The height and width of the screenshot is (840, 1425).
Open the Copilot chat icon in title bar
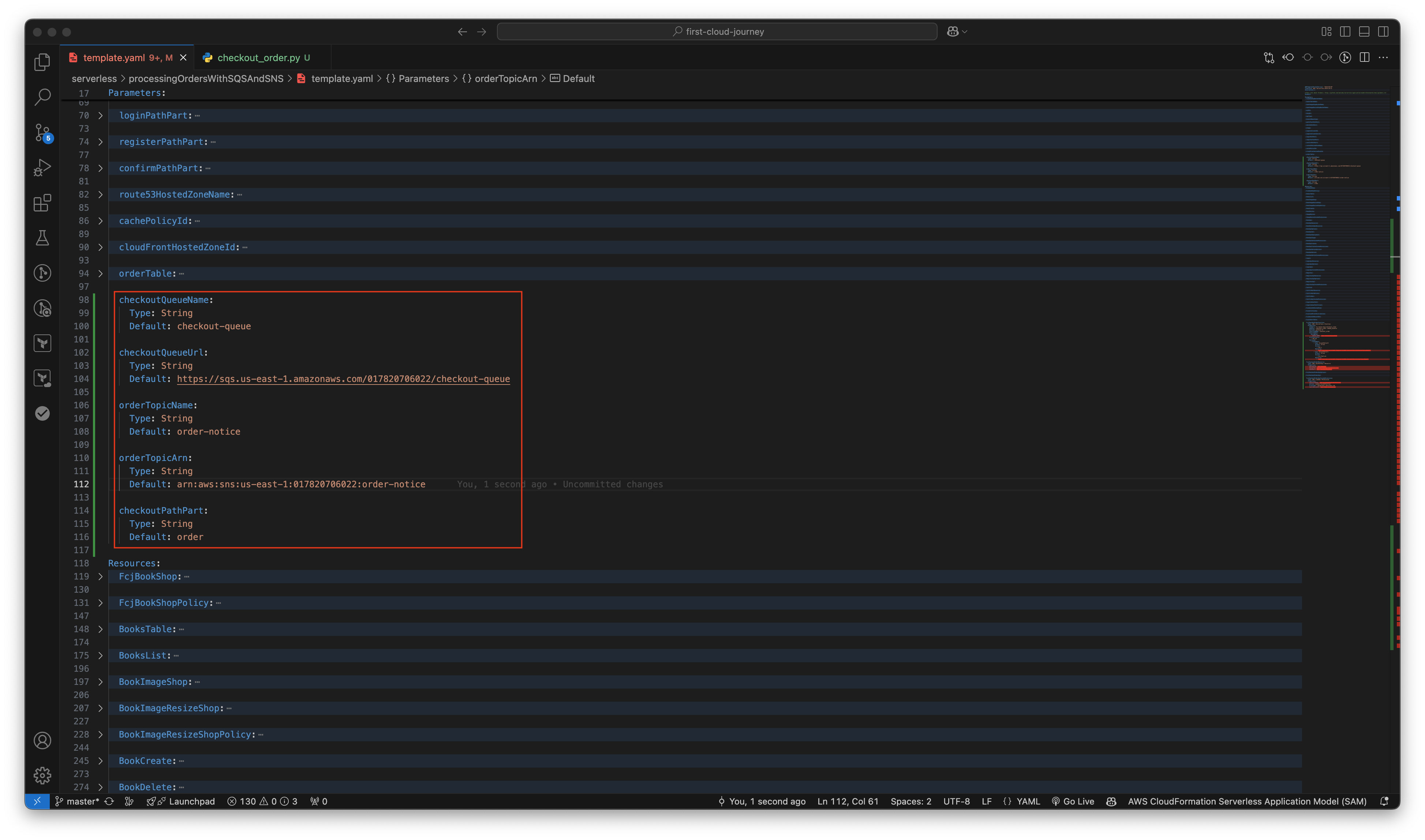[x=953, y=32]
